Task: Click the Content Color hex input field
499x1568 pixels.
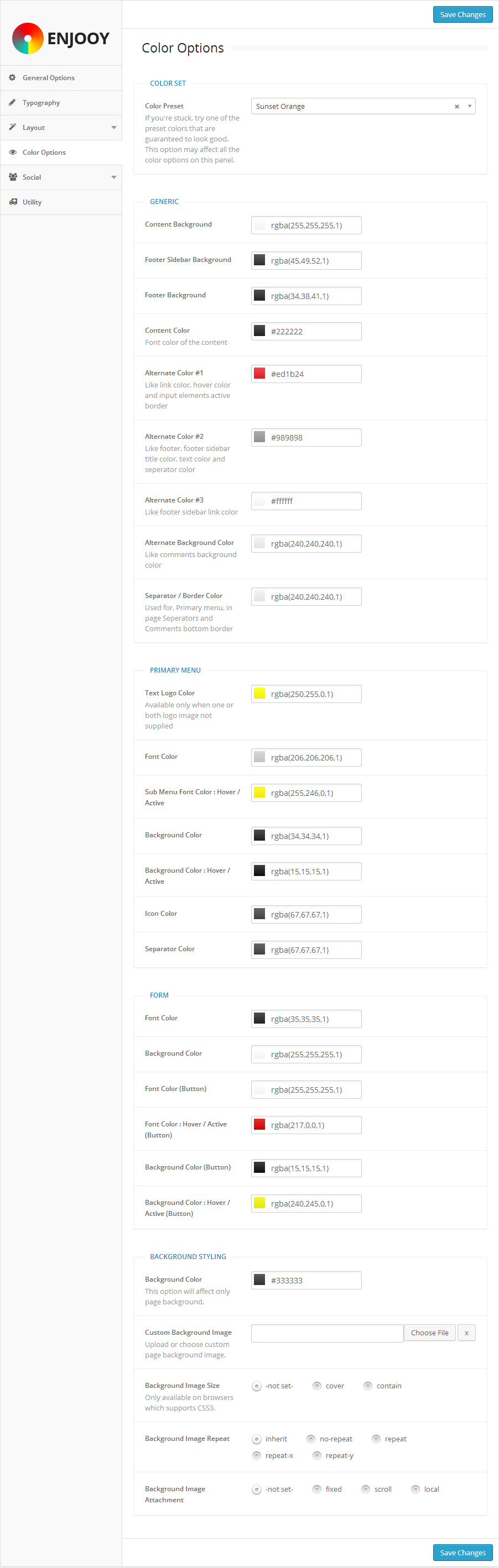Action: click(314, 332)
